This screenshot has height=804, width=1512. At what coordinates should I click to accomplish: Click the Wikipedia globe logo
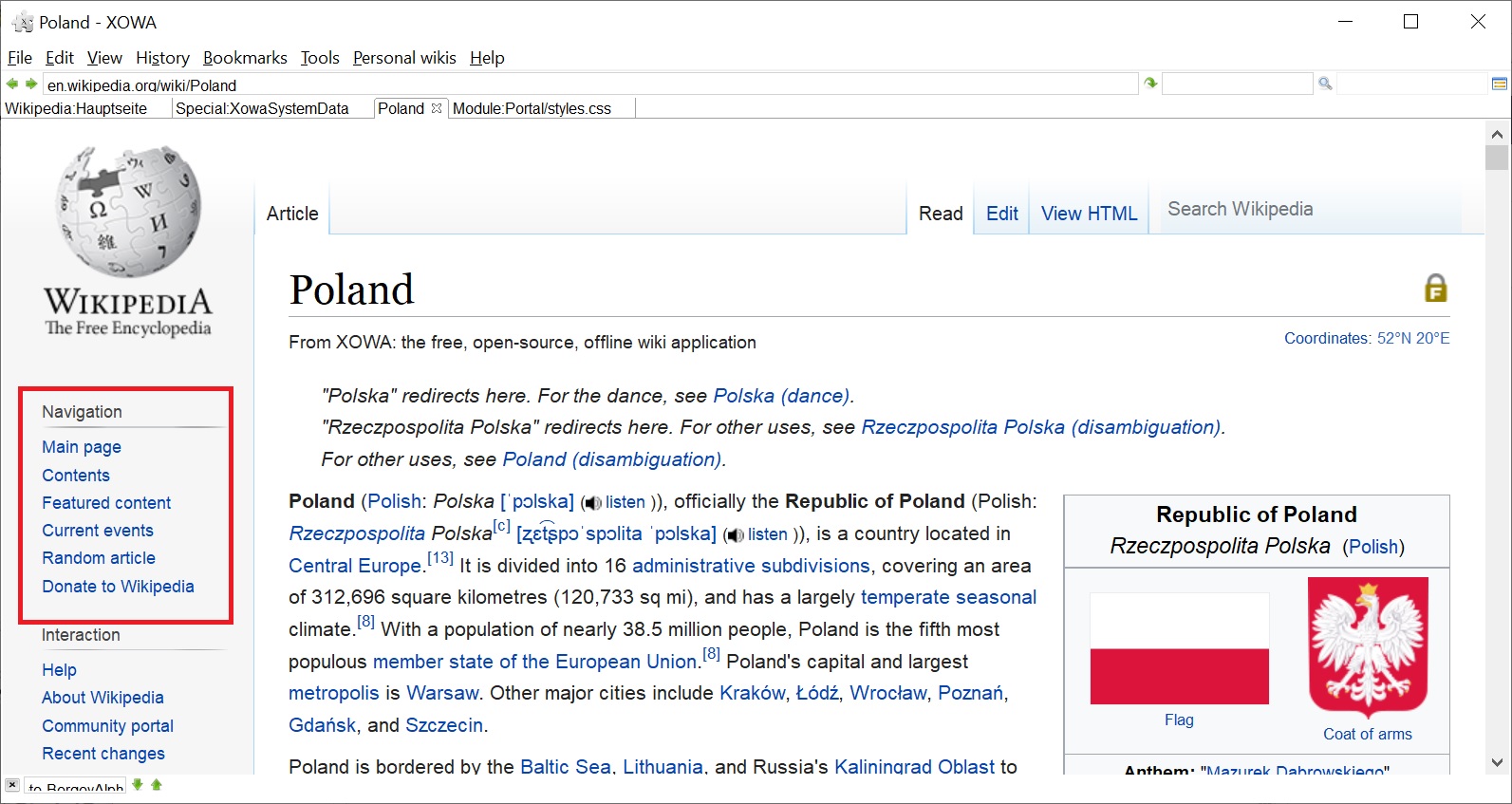point(128,212)
